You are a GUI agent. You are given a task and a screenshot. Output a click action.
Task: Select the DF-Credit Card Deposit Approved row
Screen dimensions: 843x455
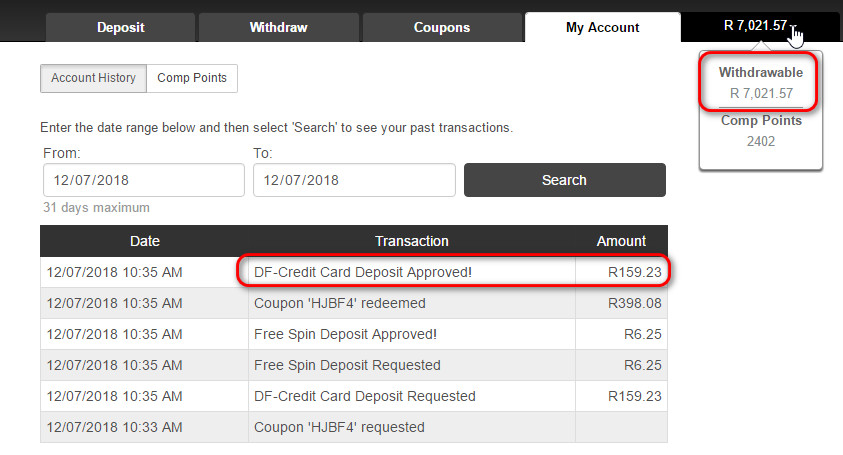pyautogui.click(x=354, y=272)
